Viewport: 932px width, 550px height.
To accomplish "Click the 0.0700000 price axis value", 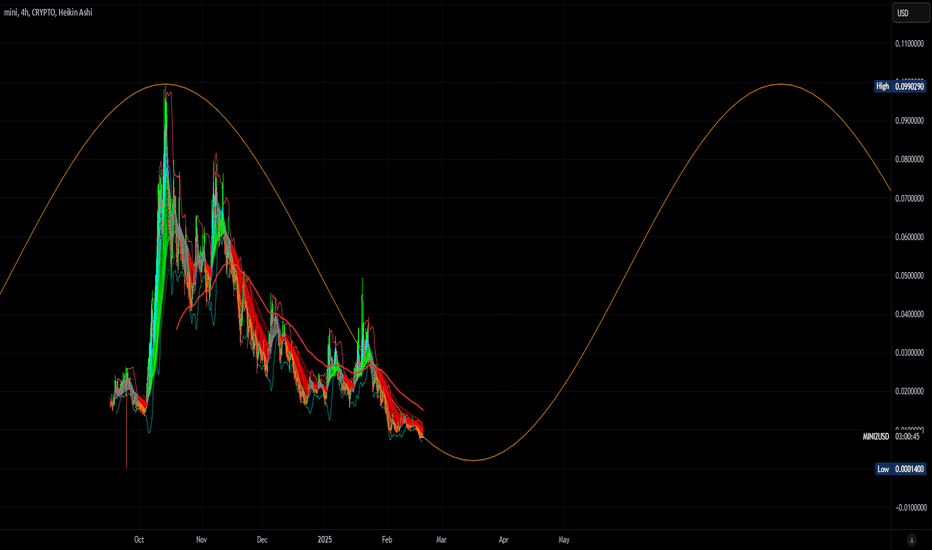I will (x=909, y=198).
